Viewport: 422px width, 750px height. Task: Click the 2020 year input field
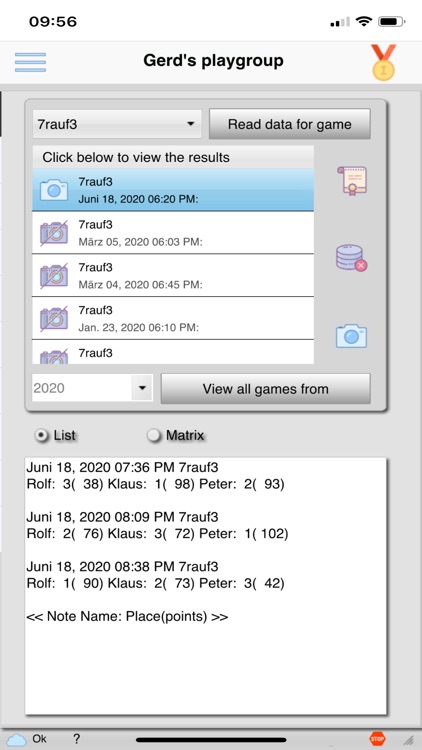point(82,388)
